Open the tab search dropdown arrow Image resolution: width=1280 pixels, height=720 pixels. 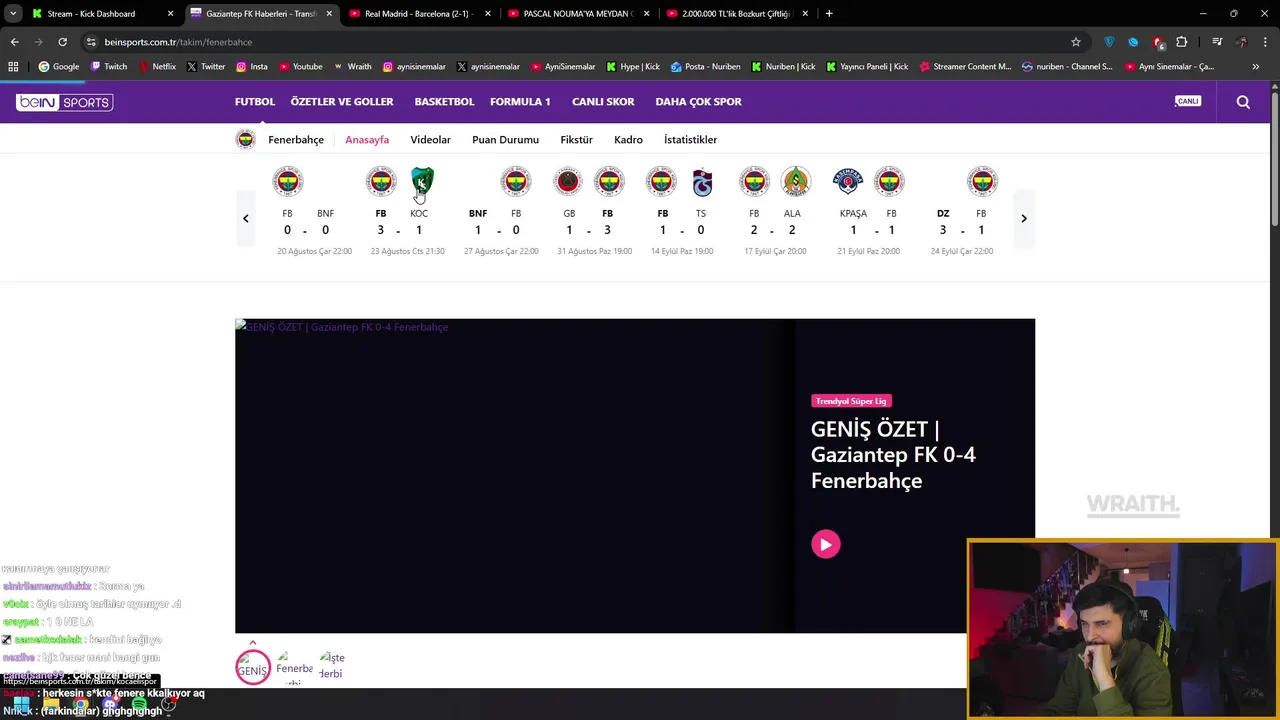click(x=13, y=14)
